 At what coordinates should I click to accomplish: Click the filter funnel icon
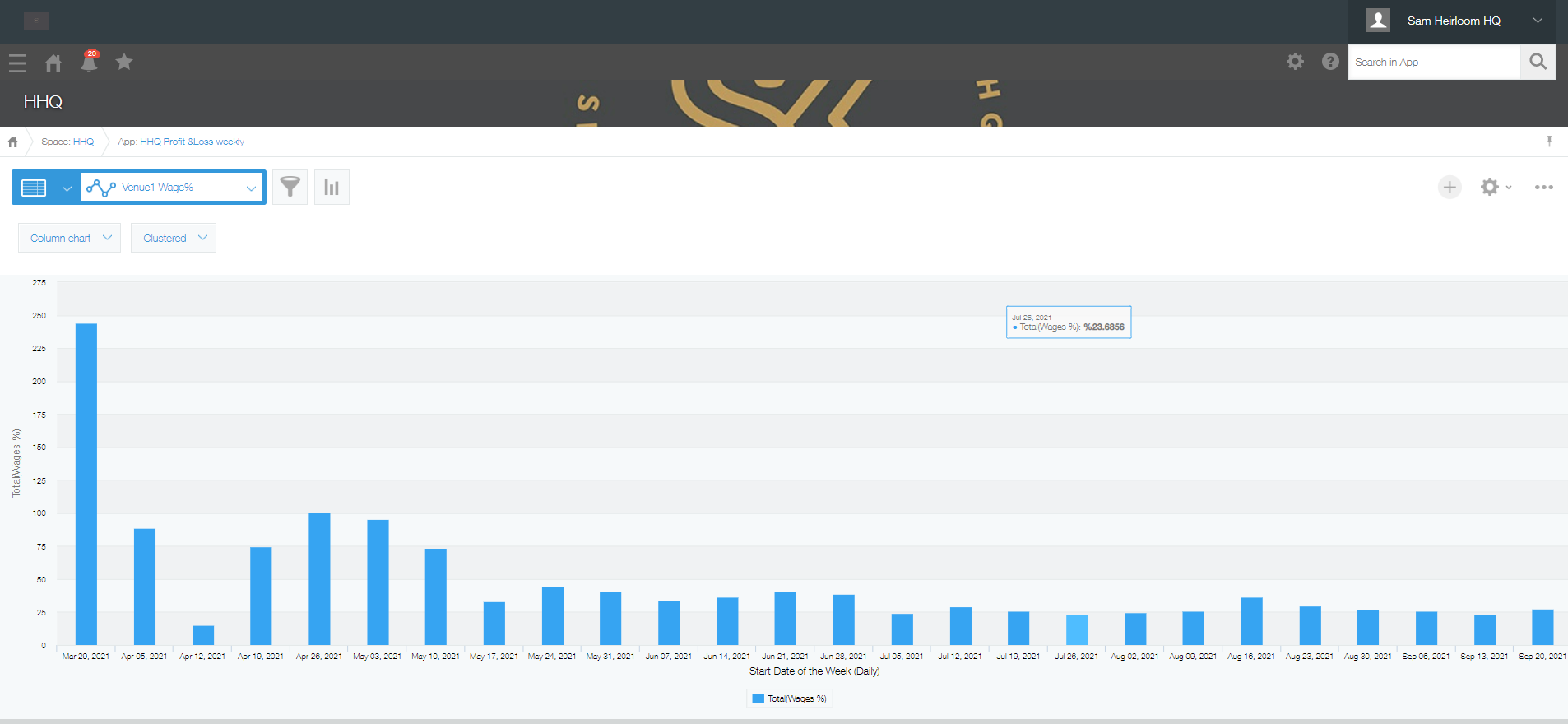290,187
